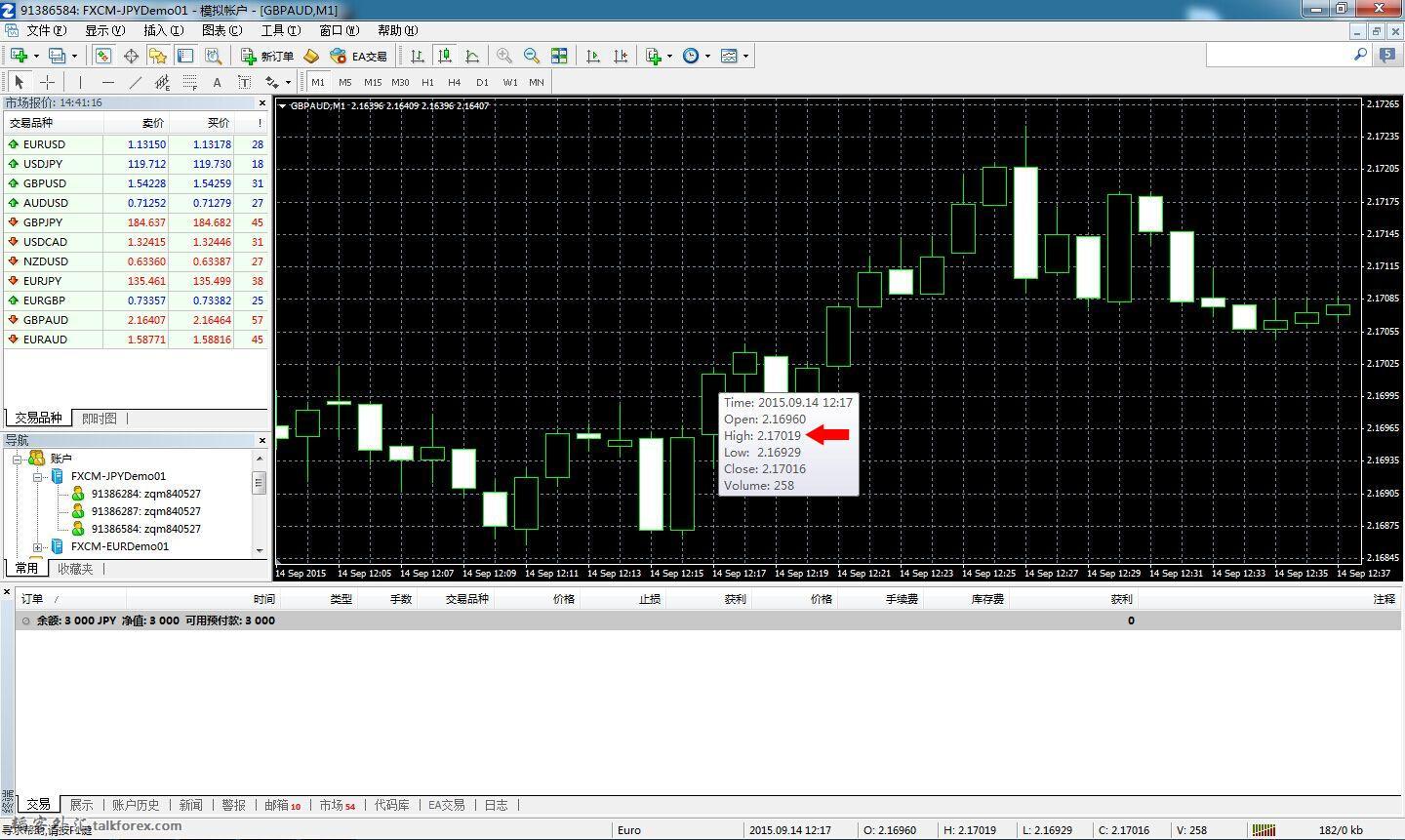Switch timeframe to M5
Image resolution: width=1405 pixels, height=840 pixels.
(x=345, y=82)
